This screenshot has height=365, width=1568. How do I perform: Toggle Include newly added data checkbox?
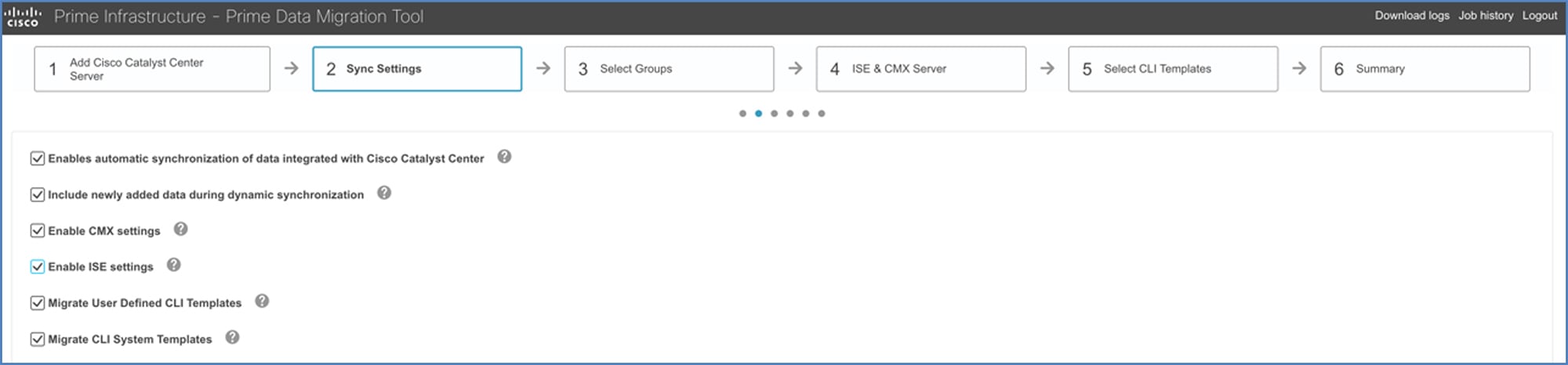37,194
